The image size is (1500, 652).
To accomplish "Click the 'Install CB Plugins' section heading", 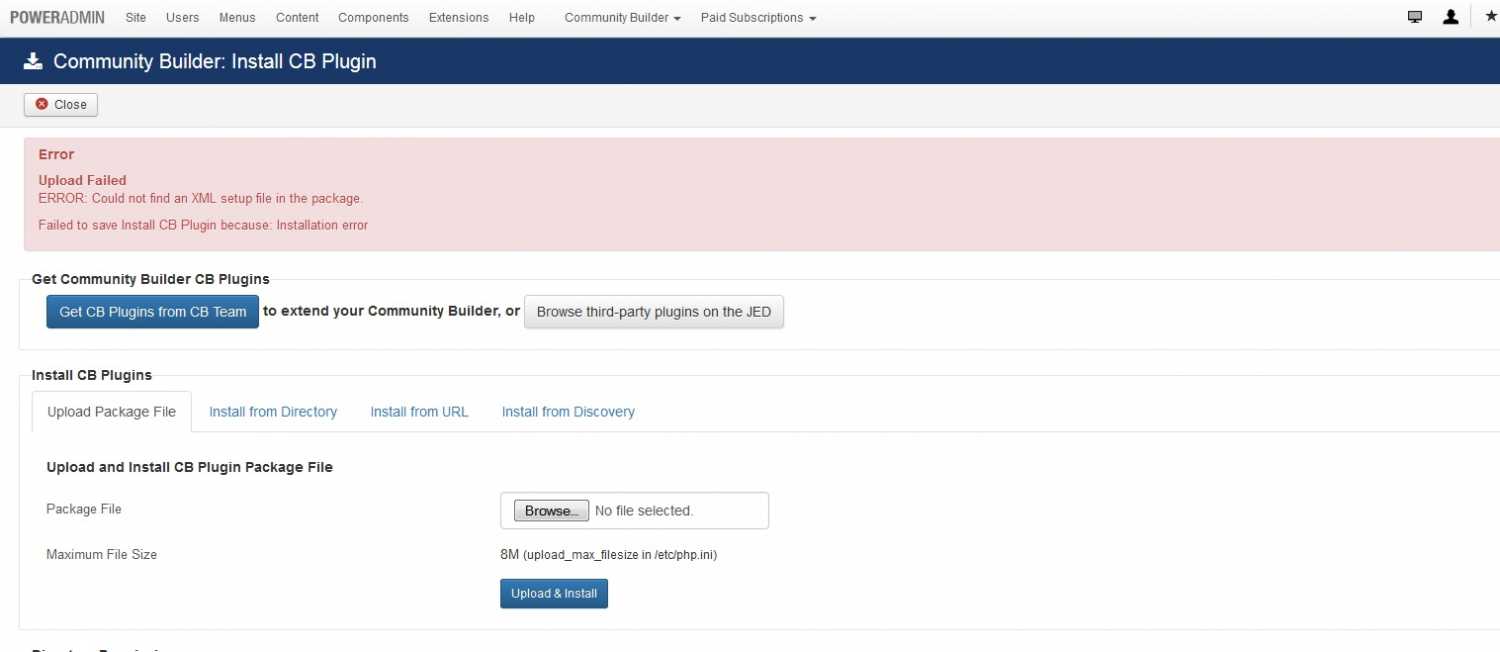I will click(x=92, y=375).
